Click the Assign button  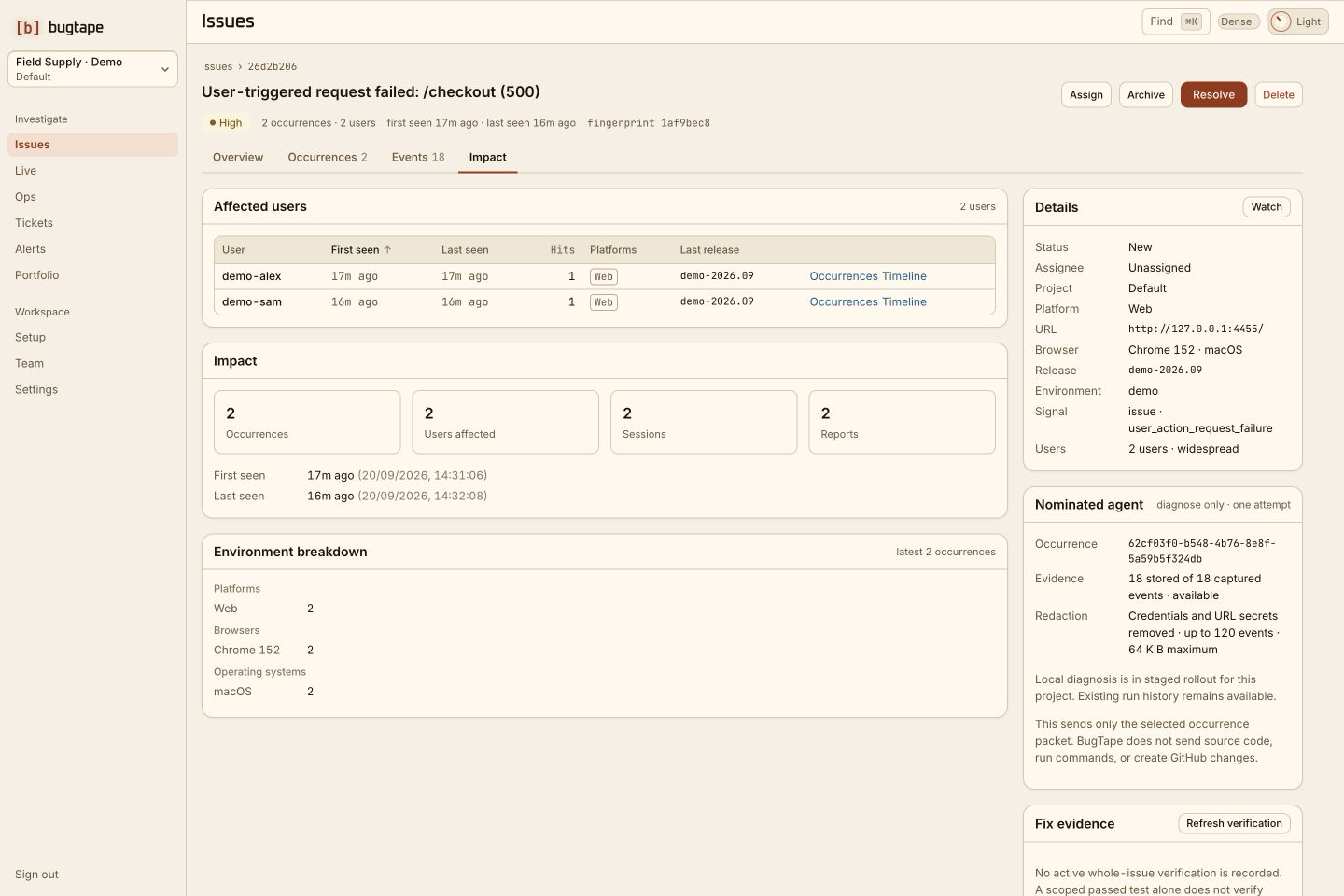coord(1085,94)
